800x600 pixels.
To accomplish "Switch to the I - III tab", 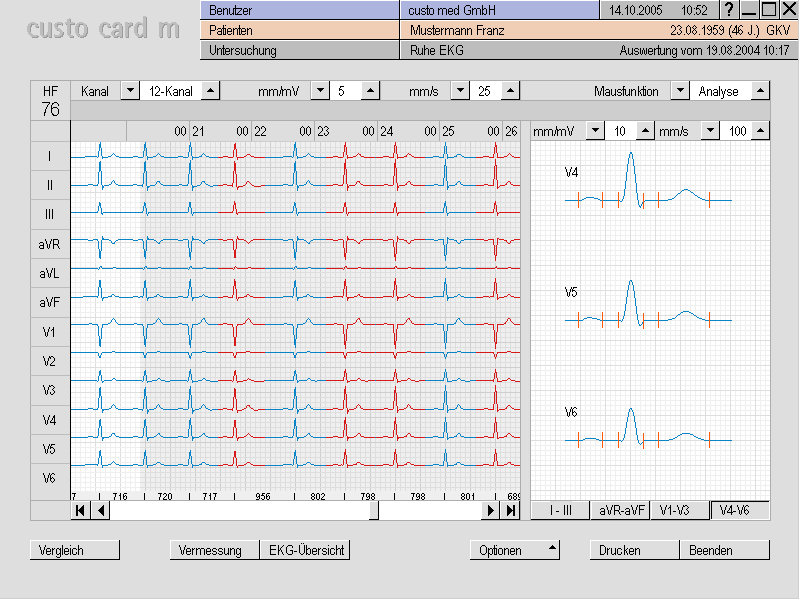I will (559, 510).
